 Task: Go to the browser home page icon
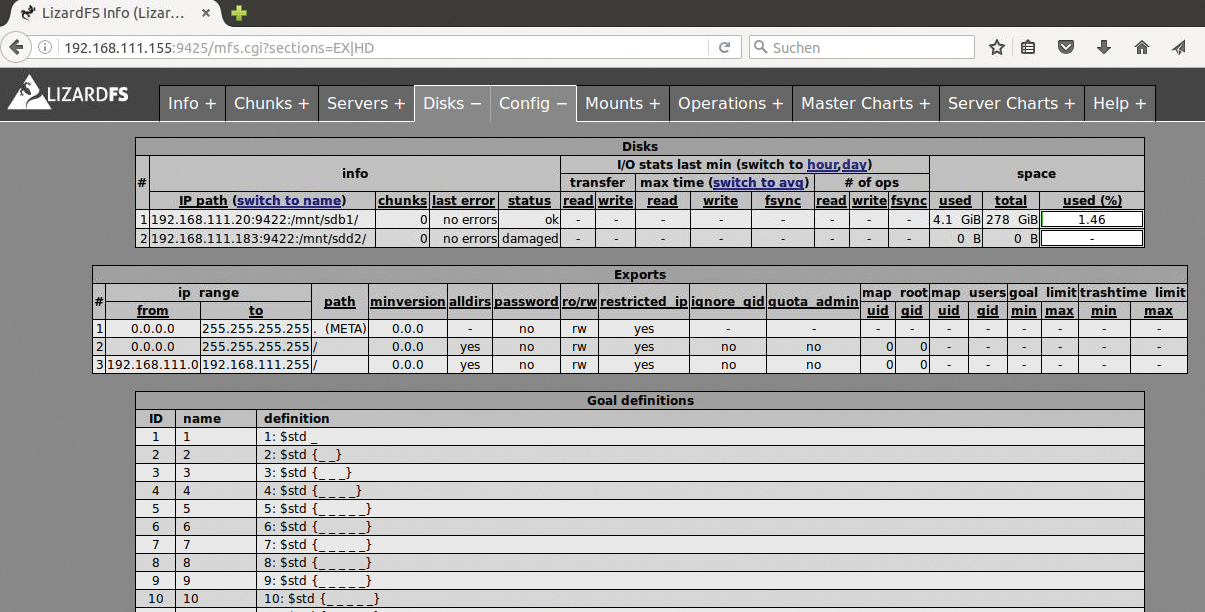click(x=1141, y=47)
